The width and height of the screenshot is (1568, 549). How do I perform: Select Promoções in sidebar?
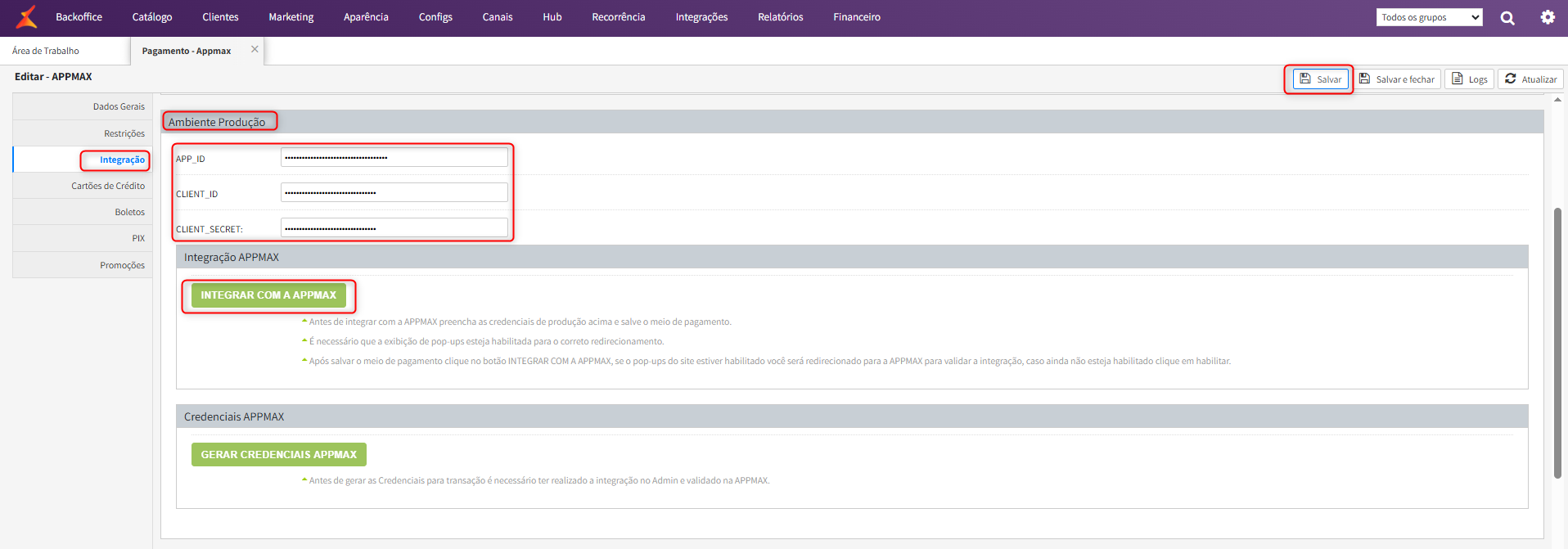pos(83,265)
